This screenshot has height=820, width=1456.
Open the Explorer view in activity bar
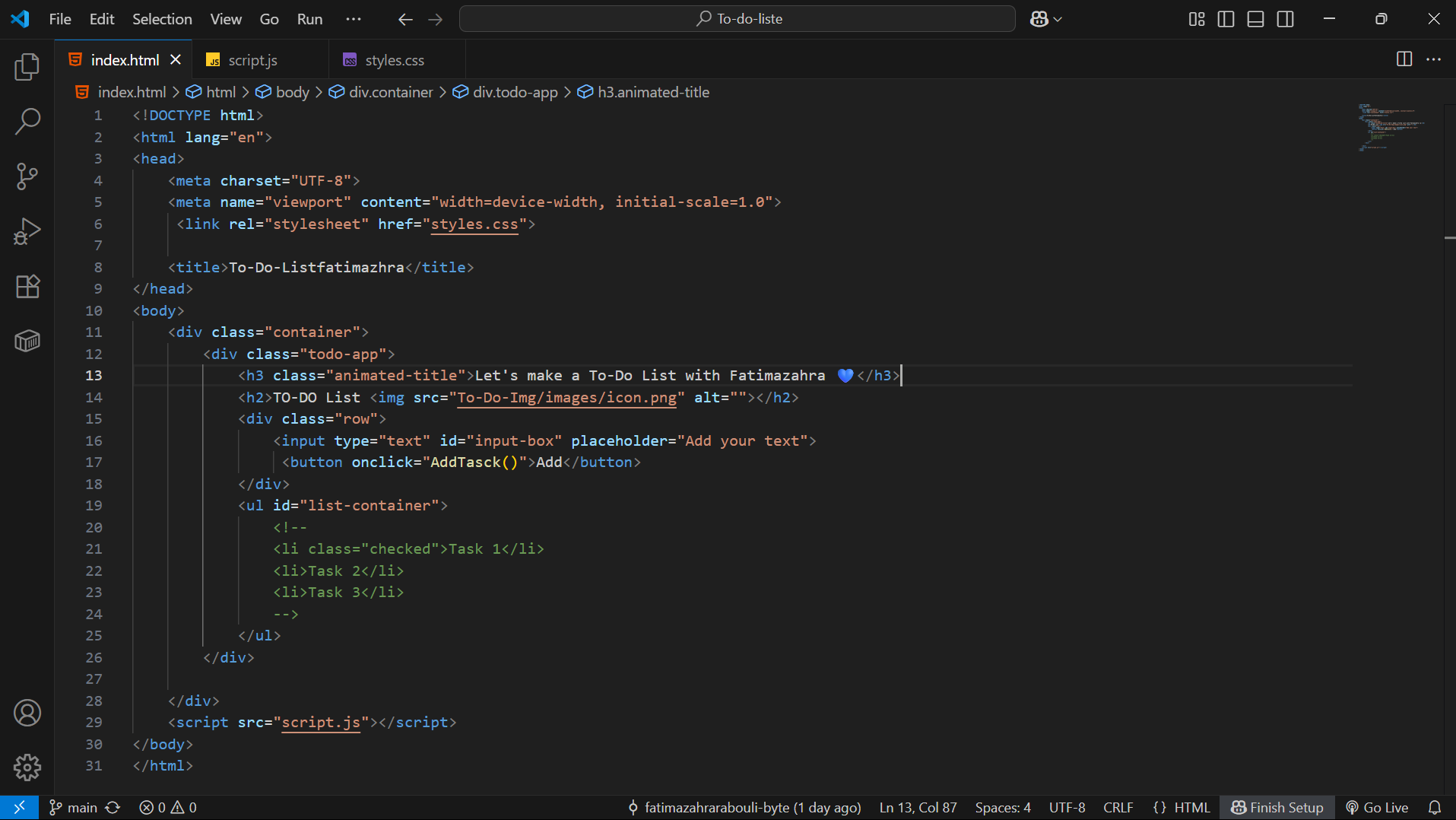[x=27, y=67]
